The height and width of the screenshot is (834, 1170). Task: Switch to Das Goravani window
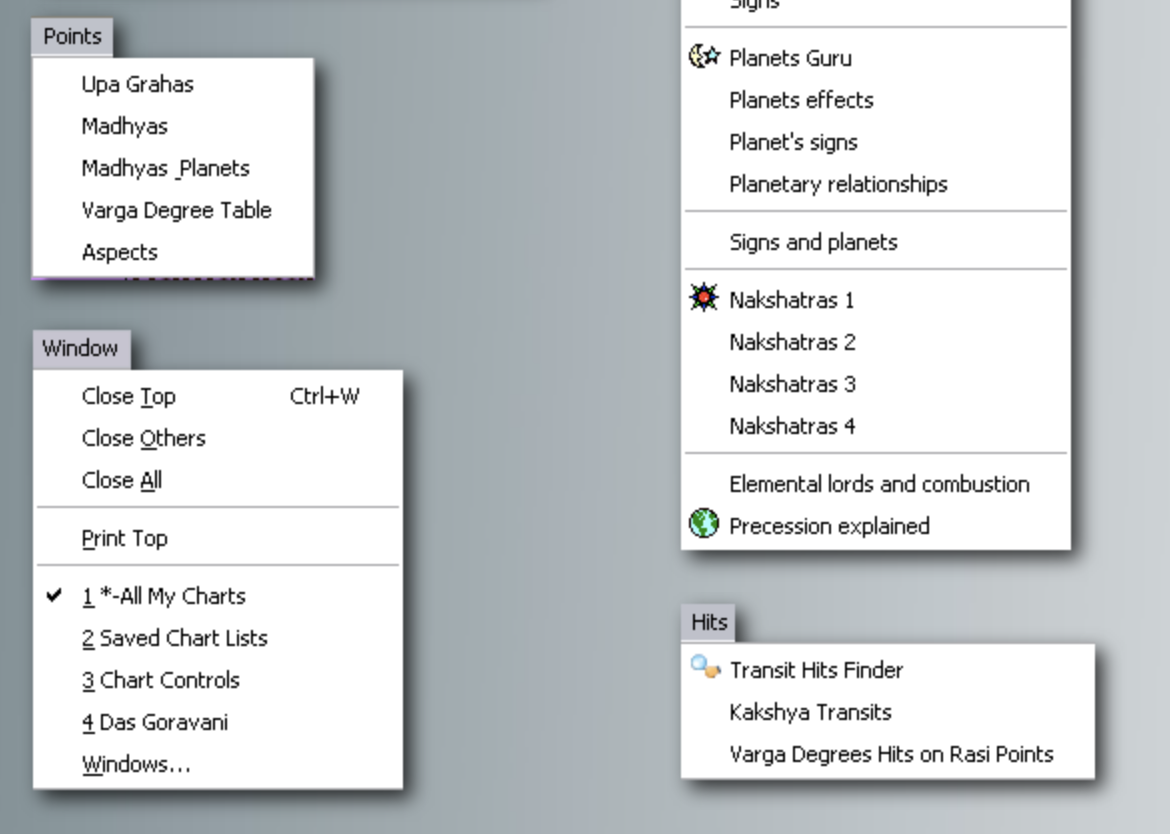pyautogui.click(x=155, y=722)
